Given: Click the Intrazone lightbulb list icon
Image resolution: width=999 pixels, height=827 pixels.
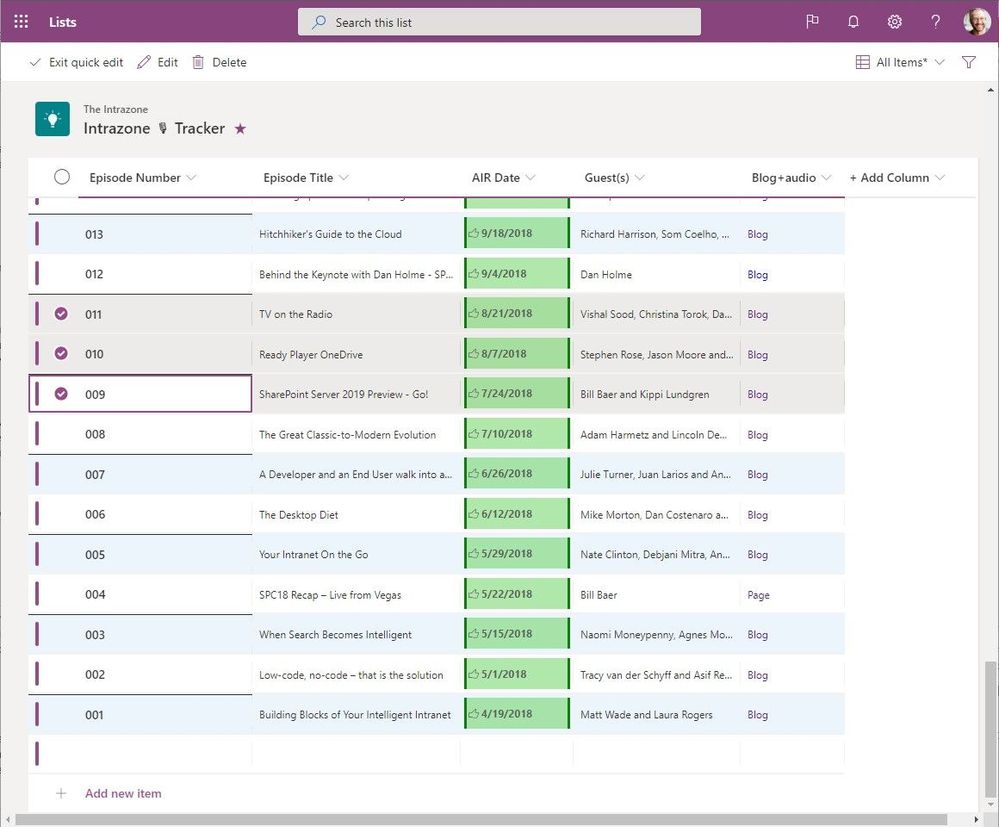Looking at the screenshot, I should (x=52, y=119).
